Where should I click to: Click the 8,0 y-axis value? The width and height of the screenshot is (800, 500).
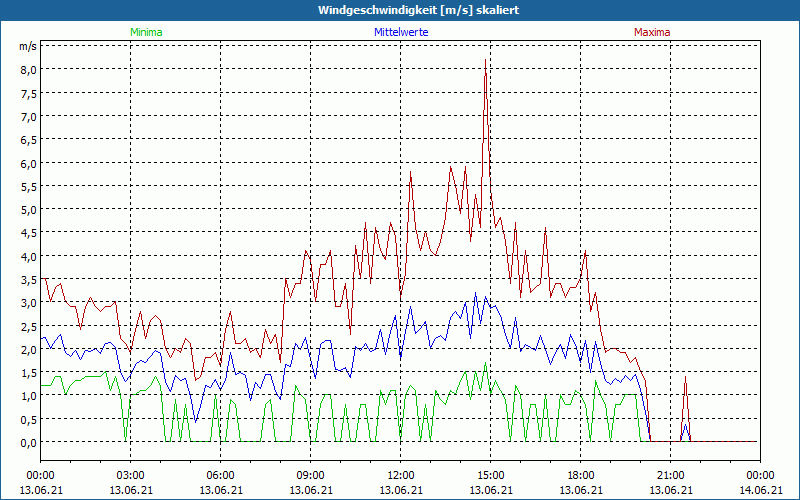click(x=29, y=70)
